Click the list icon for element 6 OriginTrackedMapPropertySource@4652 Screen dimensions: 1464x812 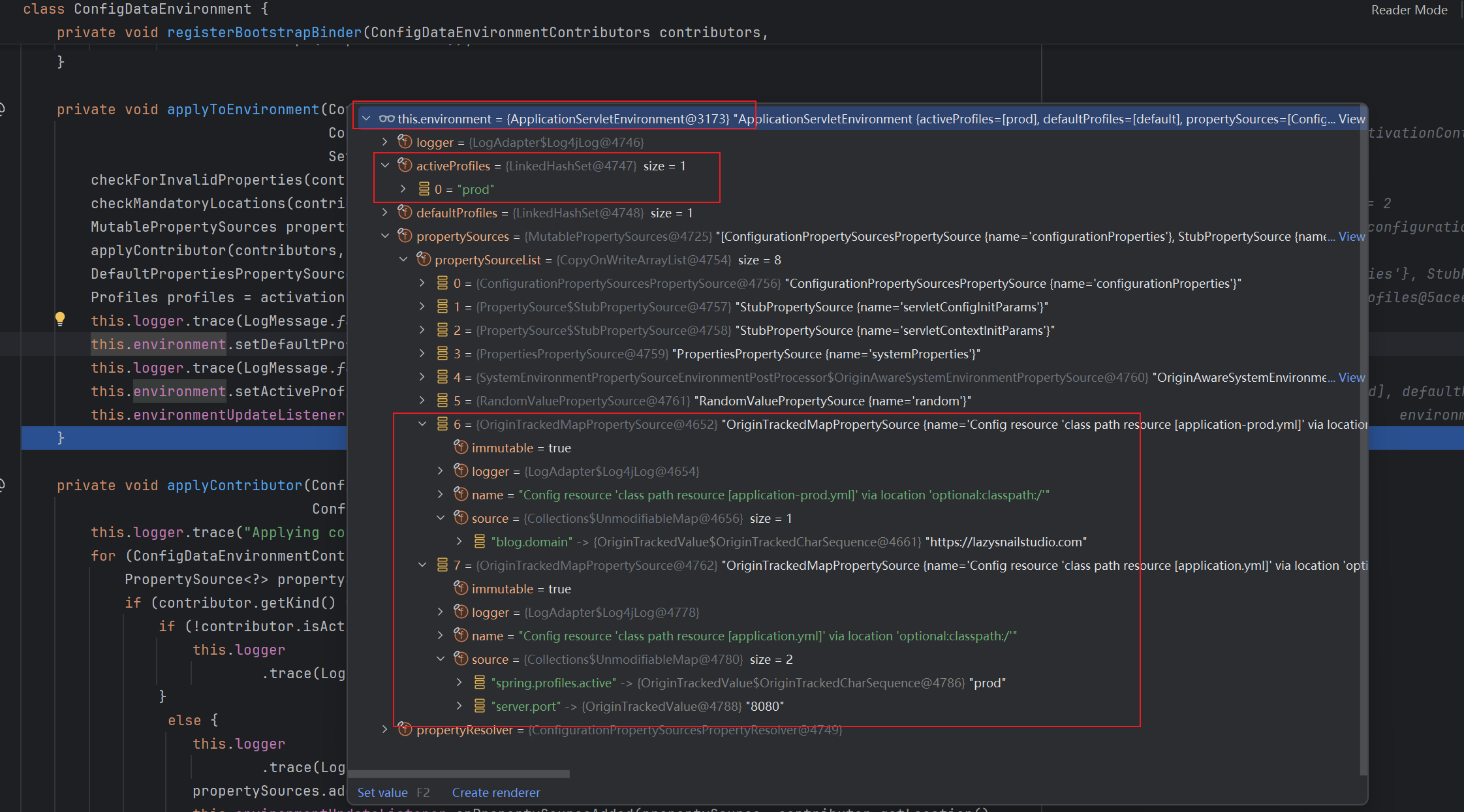pyautogui.click(x=443, y=424)
